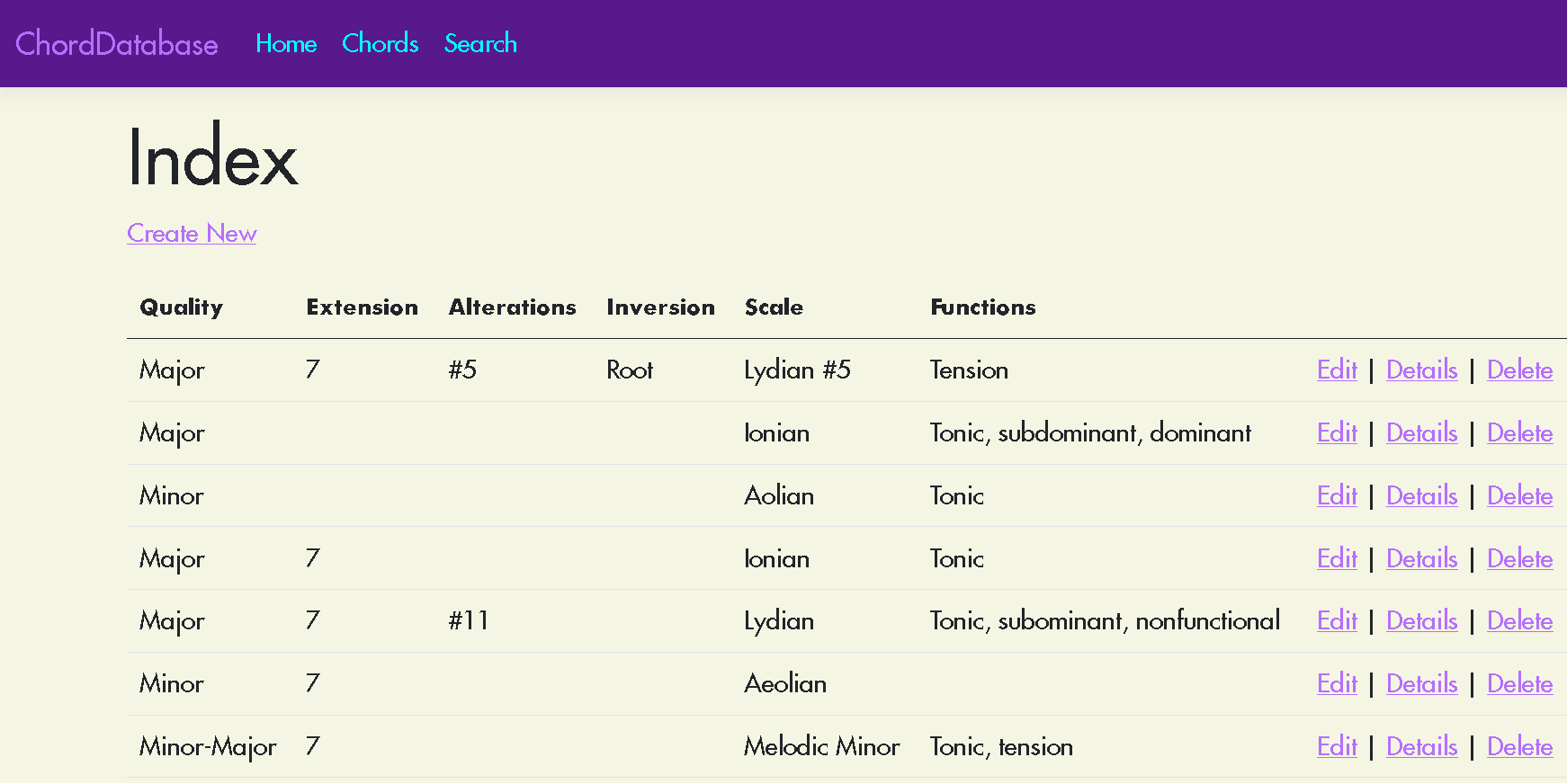Screen dimensions: 1567x784
Task: View details for the Aeolian chord
Action: point(1421,683)
